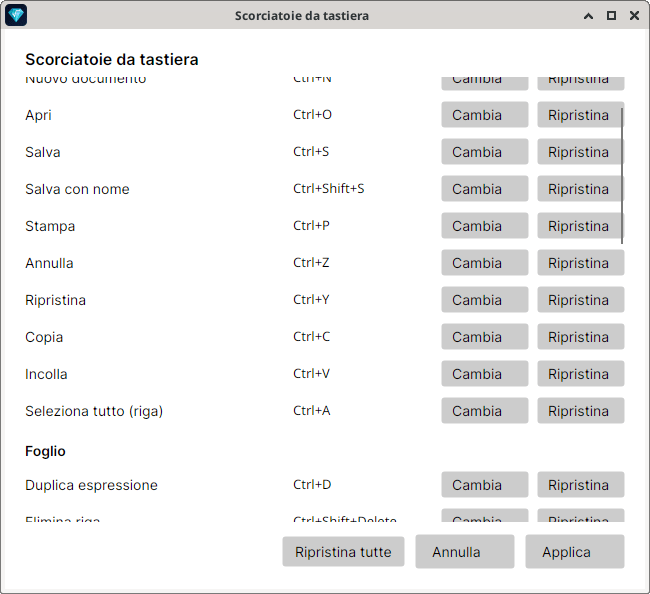This screenshot has height=594, width=650.
Task: Click the Foglio section heading
Action: click(45, 451)
